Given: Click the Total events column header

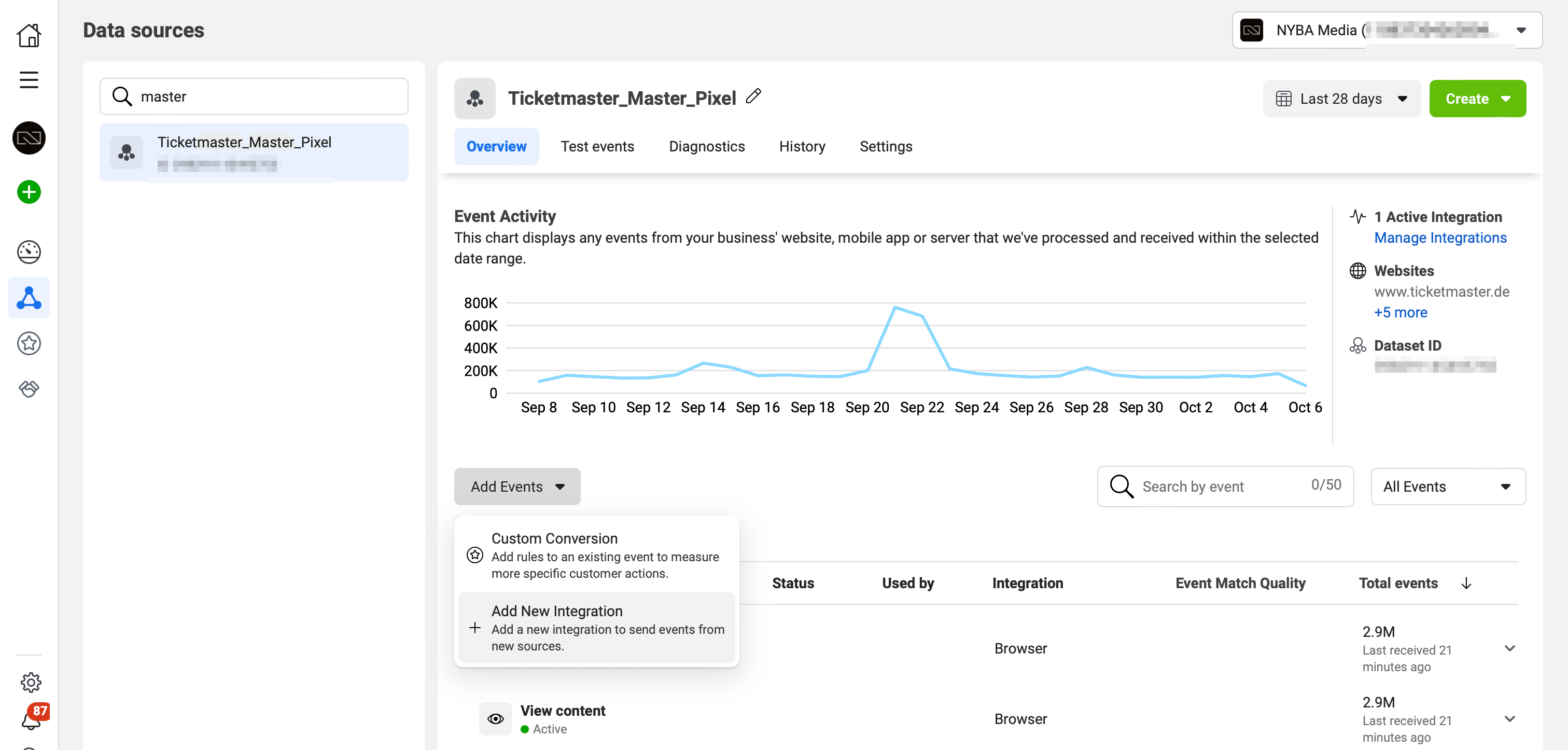Looking at the screenshot, I should [x=1398, y=583].
